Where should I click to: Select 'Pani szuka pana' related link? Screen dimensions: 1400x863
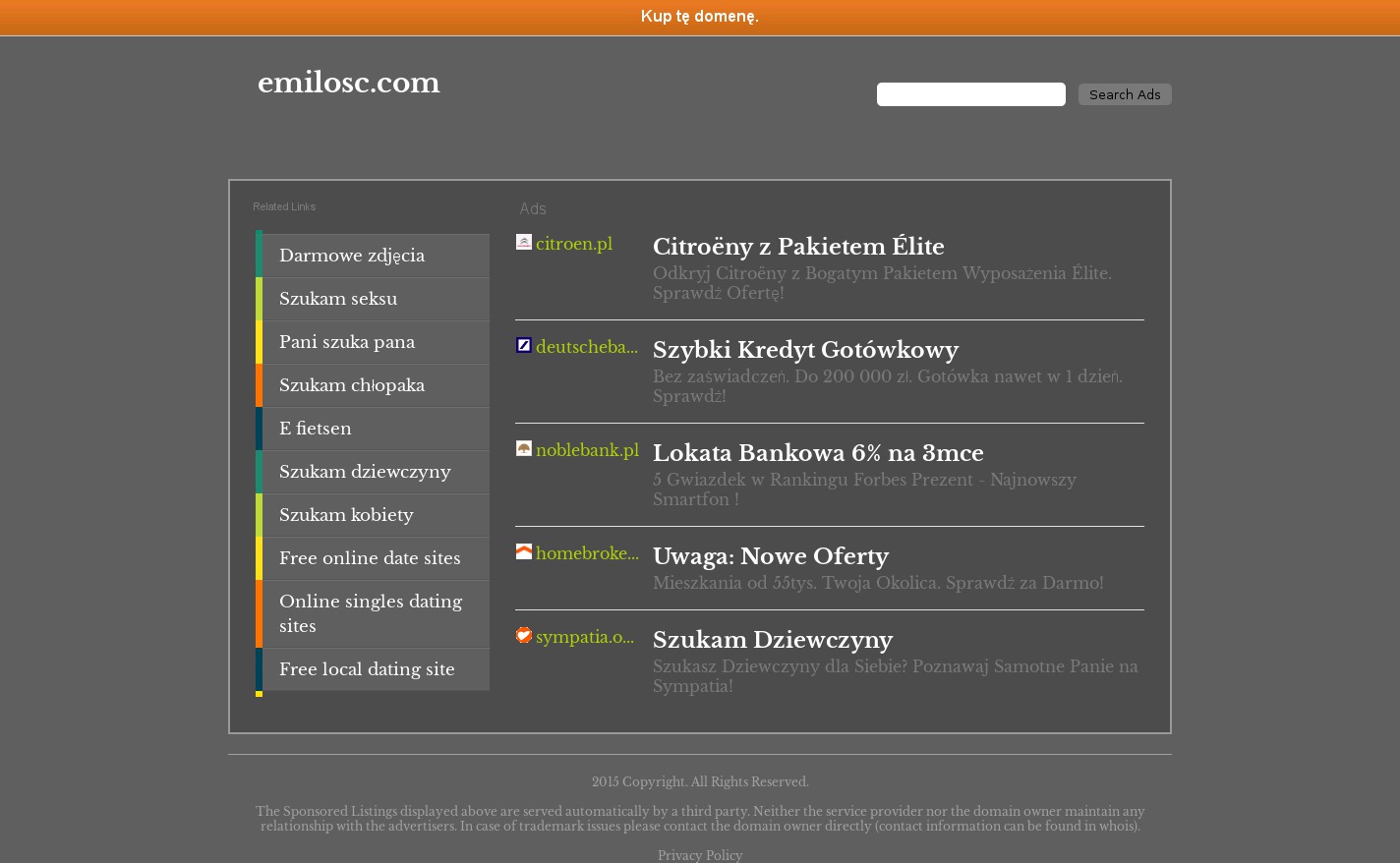pos(347,342)
